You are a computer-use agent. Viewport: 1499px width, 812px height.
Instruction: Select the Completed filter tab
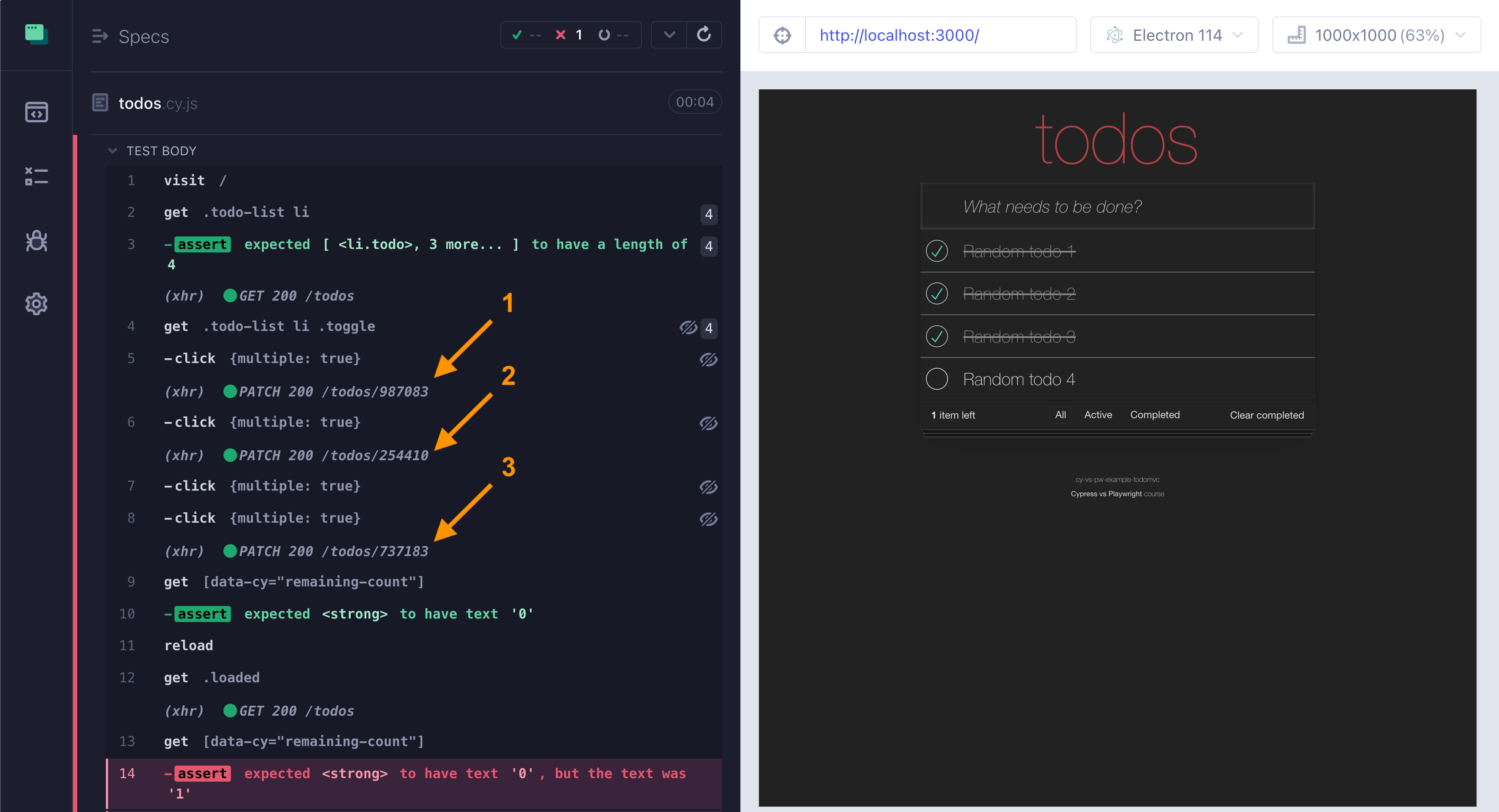(x=1154, y=415)
